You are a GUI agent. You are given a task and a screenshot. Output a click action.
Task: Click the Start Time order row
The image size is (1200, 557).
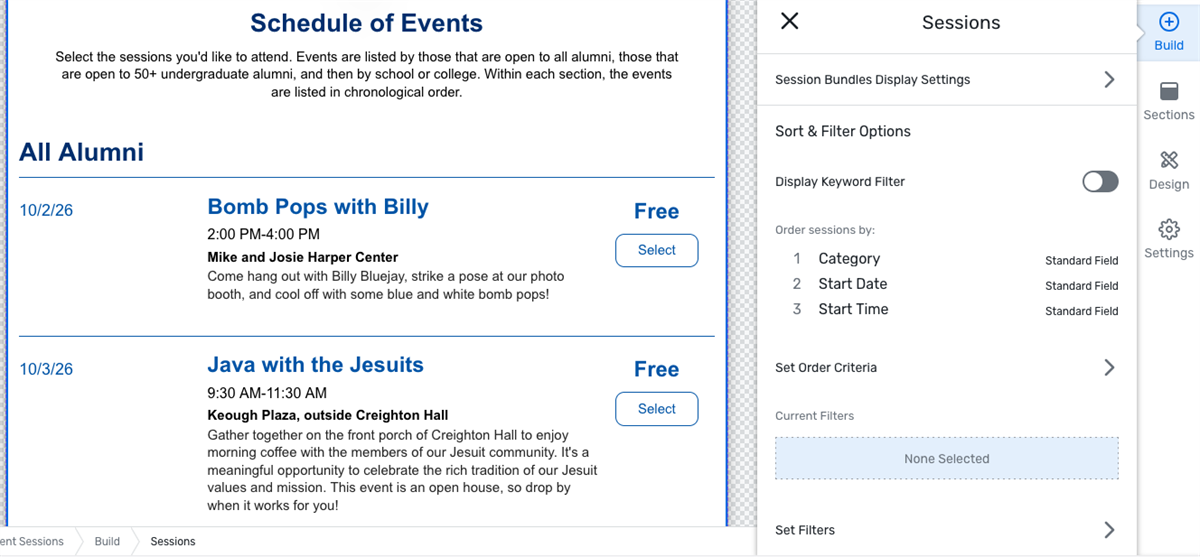click(x=947, y=309)
